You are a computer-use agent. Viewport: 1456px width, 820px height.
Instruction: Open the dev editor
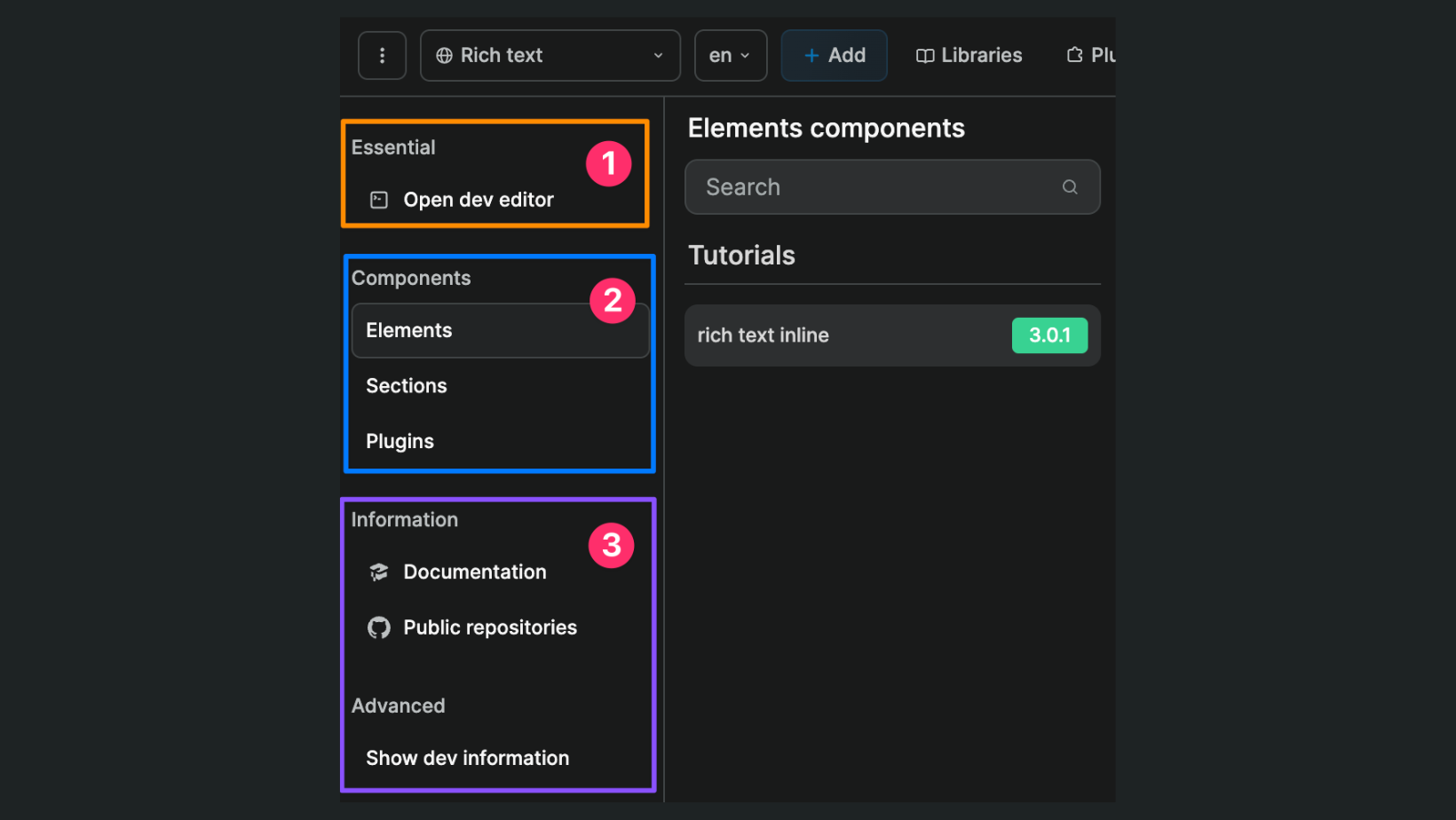[478, 200]
